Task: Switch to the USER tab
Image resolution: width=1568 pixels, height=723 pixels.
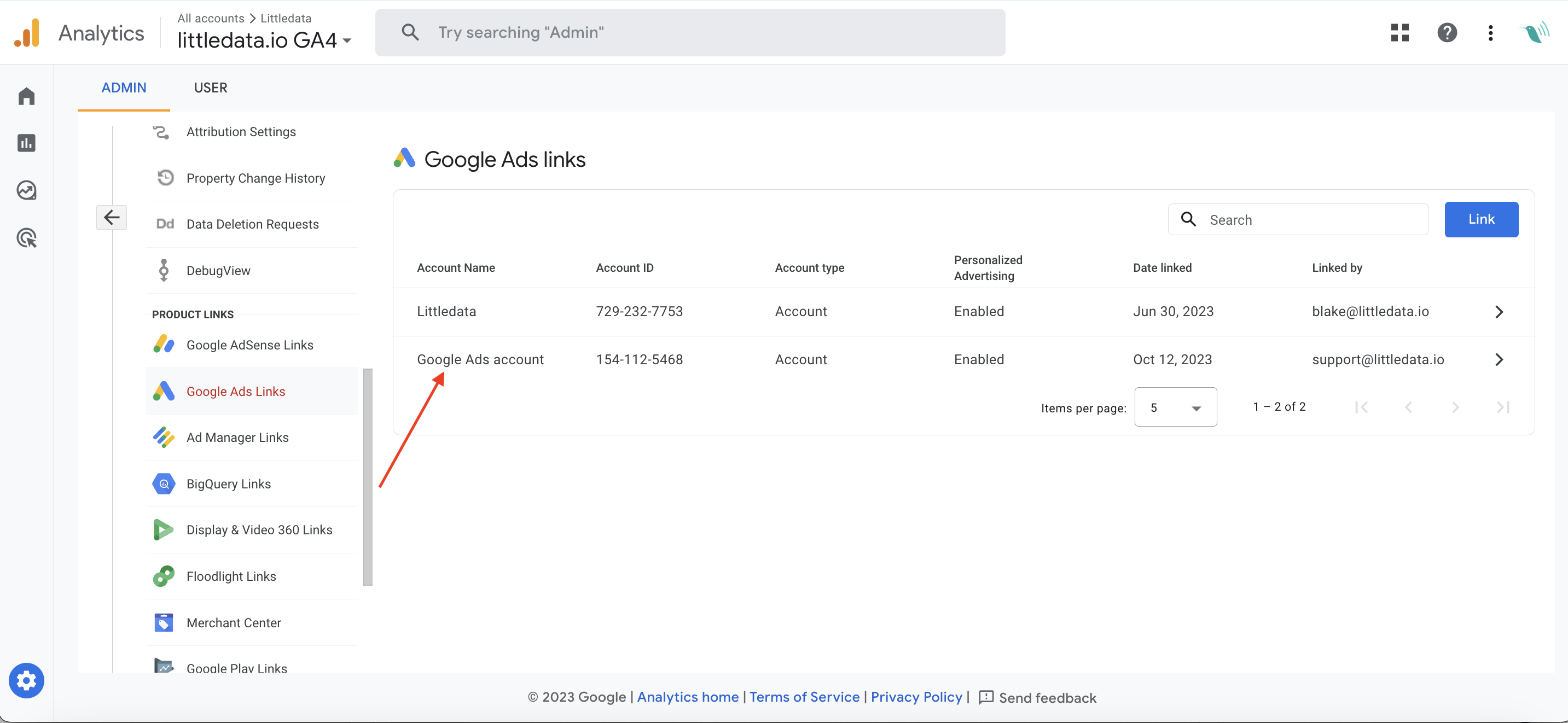Action: [211, 88]
